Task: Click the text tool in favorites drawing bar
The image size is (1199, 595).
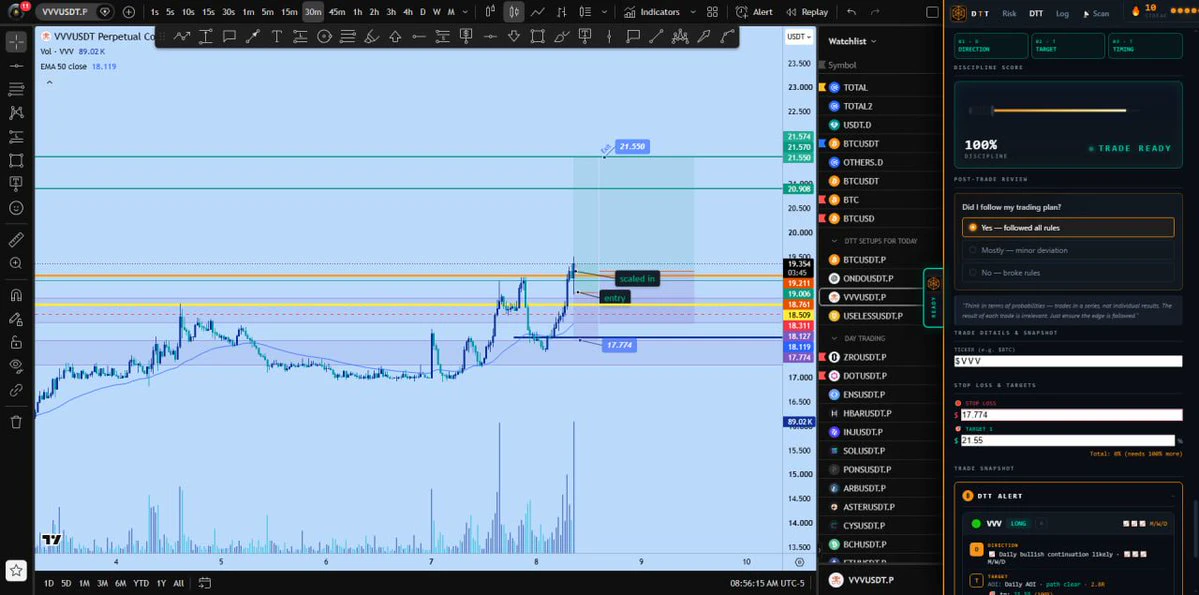Action: pyautogui.click(x=276, y=36)
